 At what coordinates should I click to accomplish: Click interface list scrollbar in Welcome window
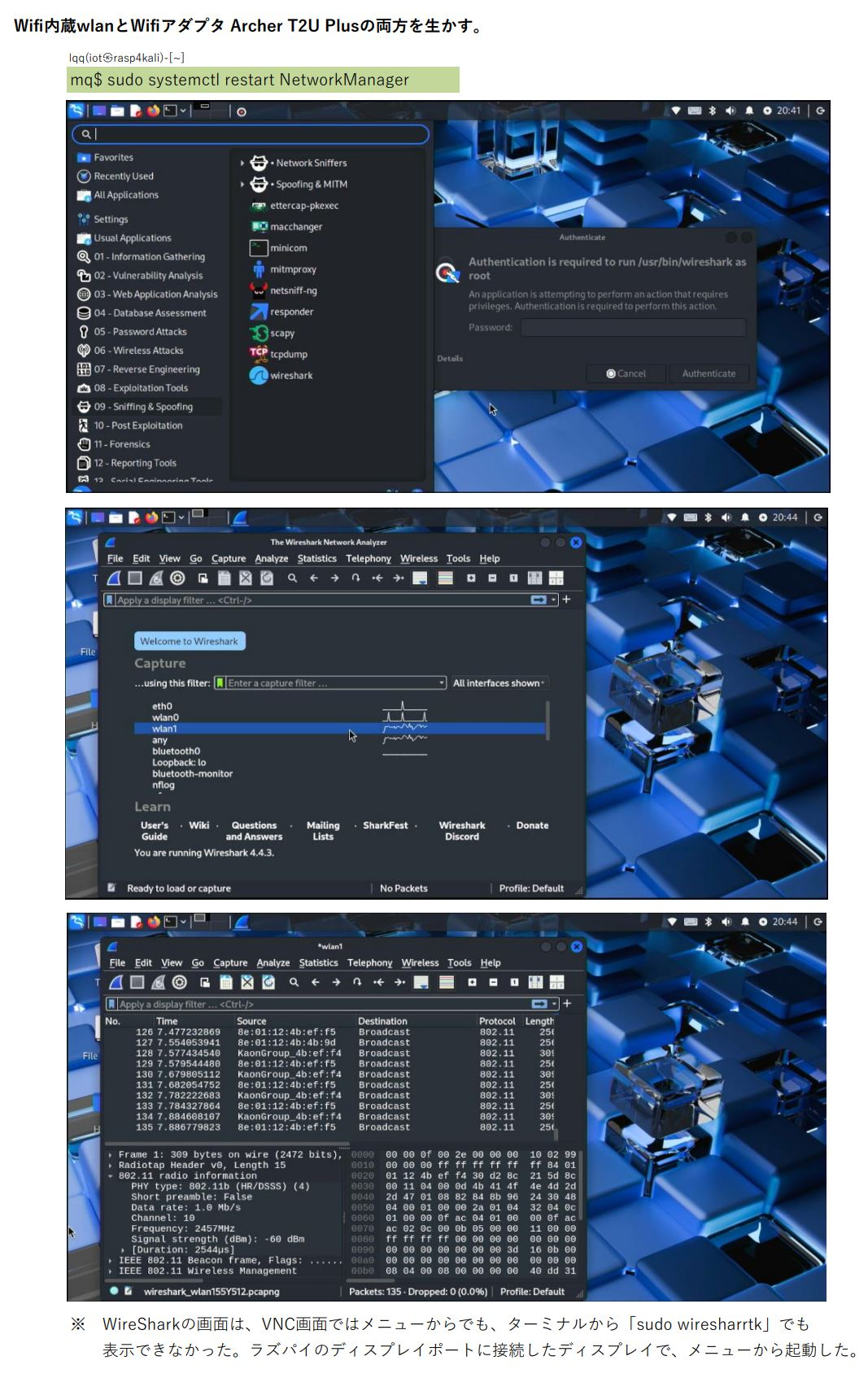pyautogui.click(x=547, y=720)
